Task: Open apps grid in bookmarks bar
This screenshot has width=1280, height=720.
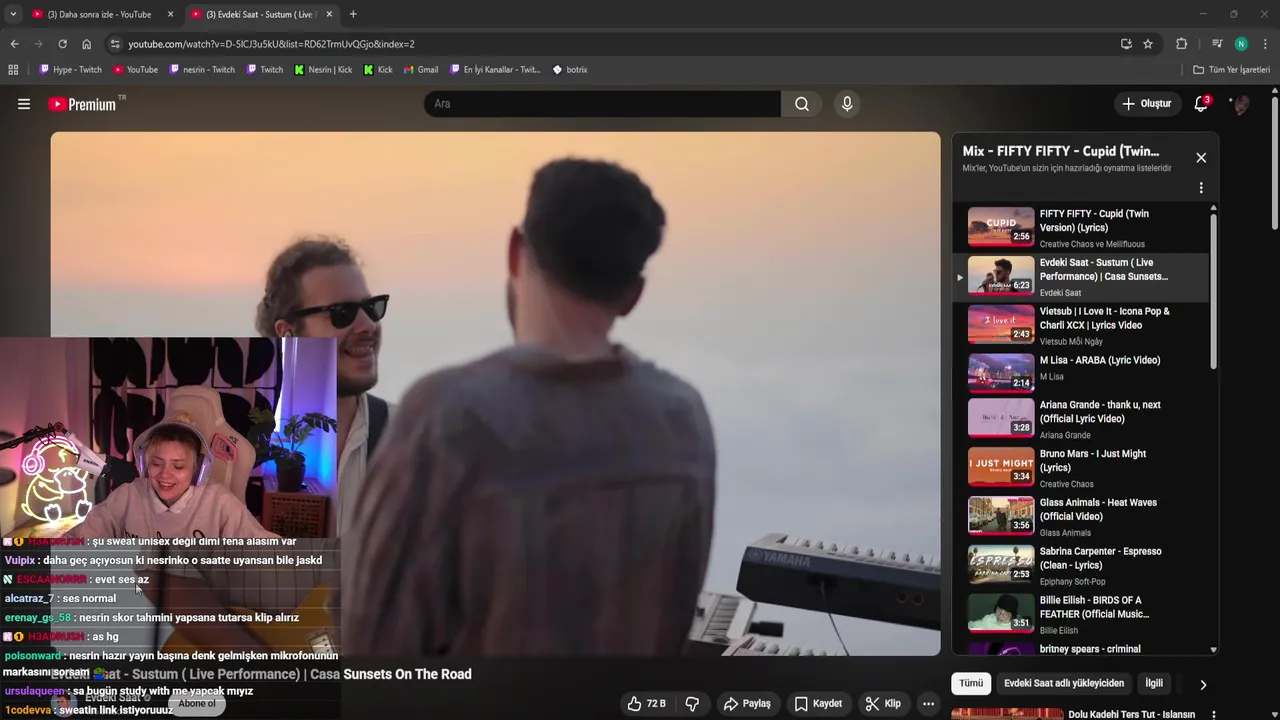Action: 13,70
